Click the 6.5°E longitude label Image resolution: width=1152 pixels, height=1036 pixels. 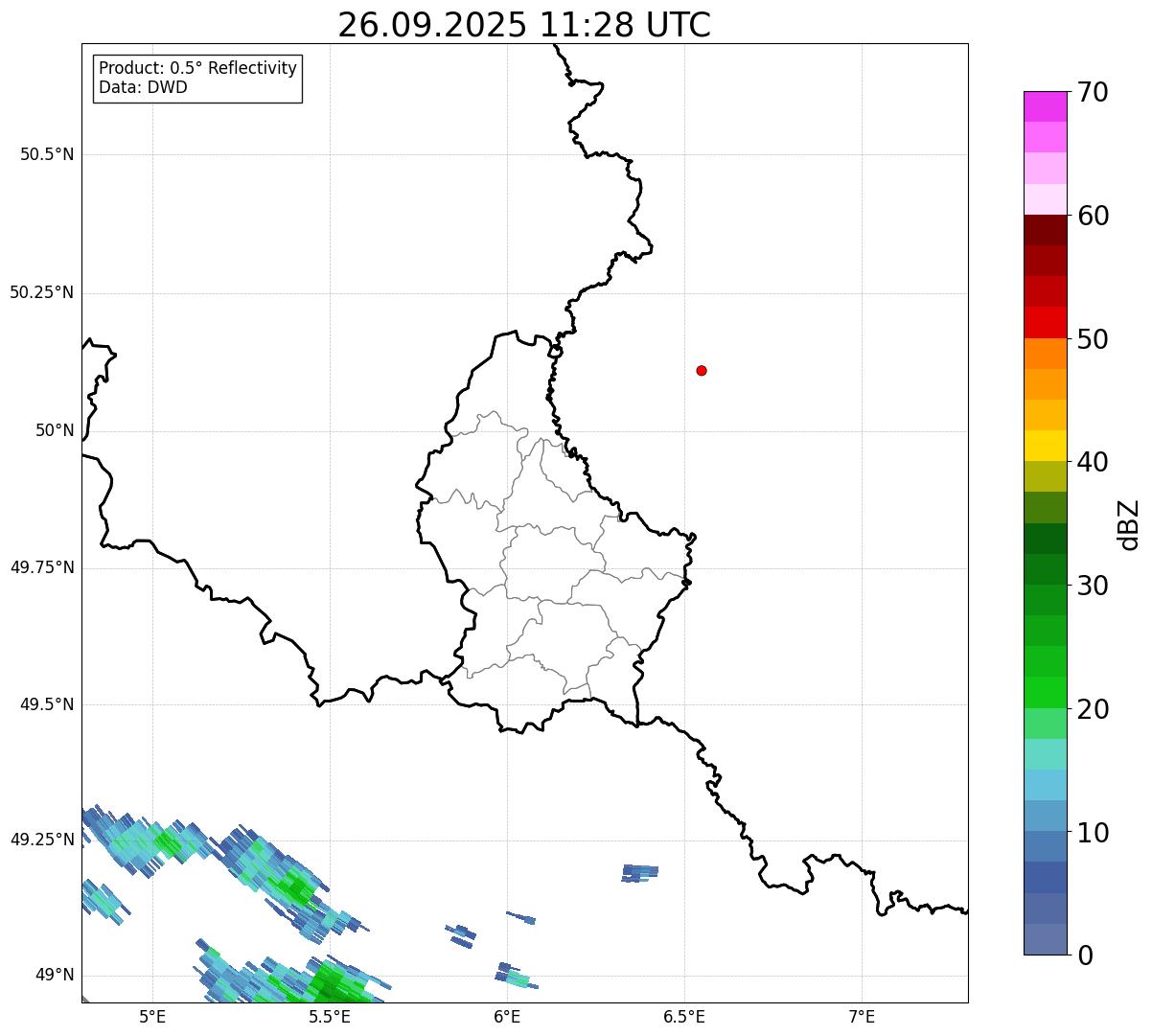coord(684,1016)
